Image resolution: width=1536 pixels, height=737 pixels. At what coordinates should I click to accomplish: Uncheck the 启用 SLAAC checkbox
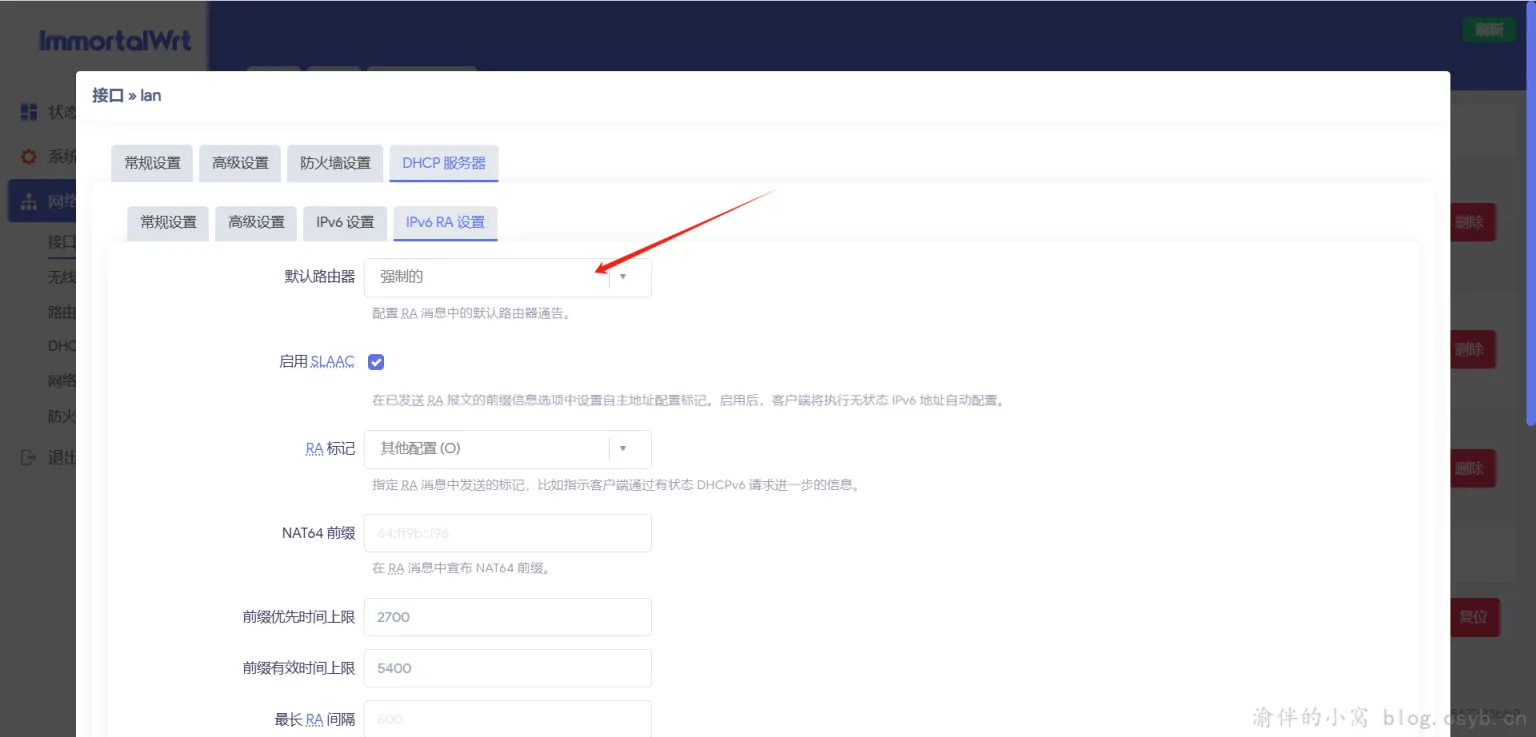(x=376, y=361)
